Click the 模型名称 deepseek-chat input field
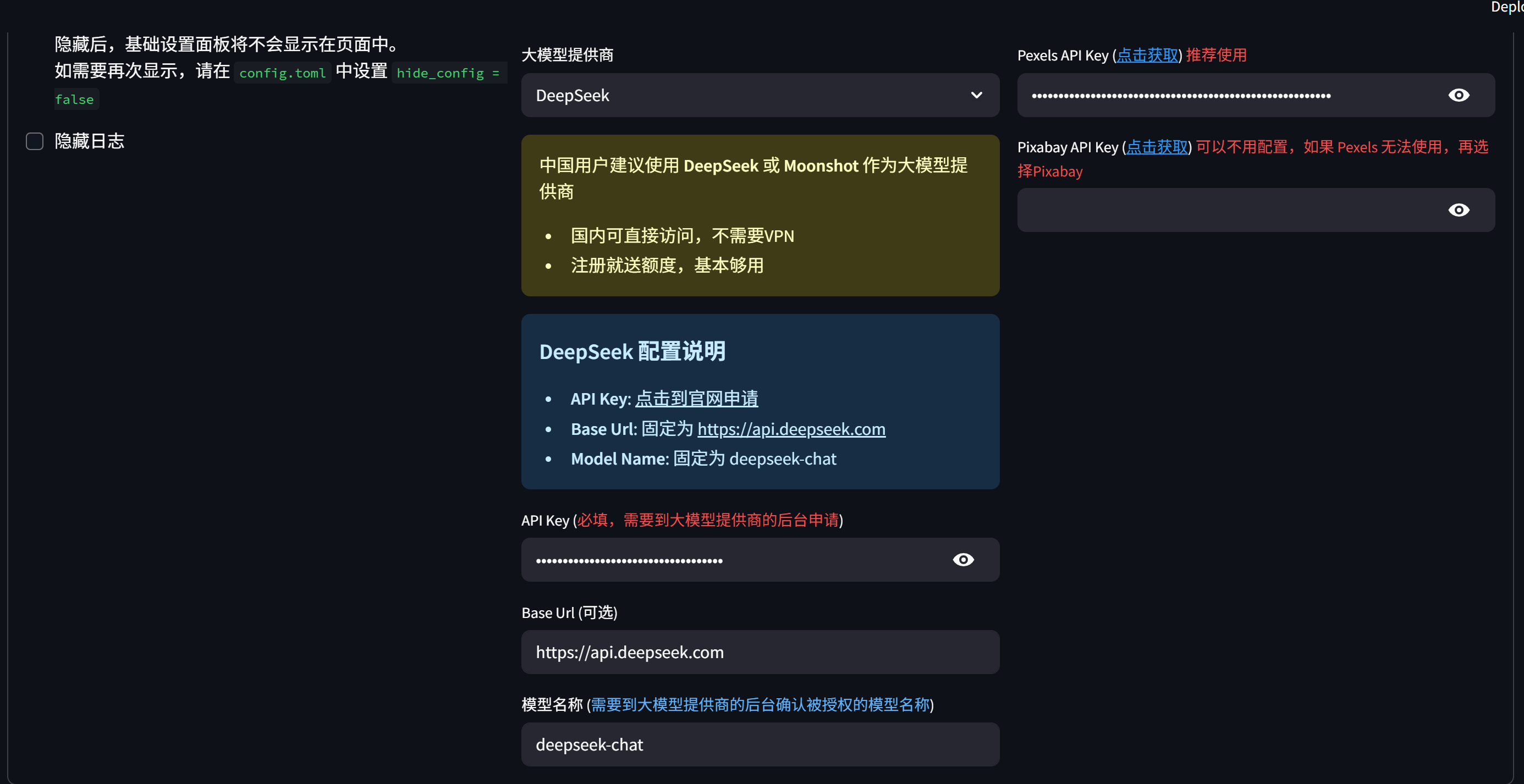Image resolution: width=1524 pixels, height=784 pixels. 760,744
